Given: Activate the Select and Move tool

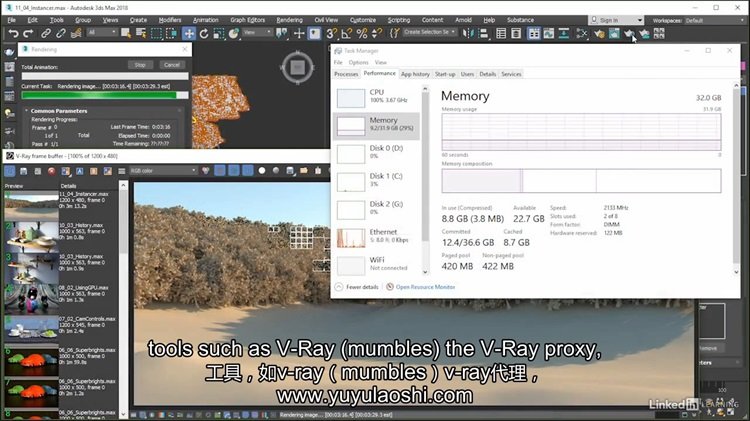Looking at the screenshot, I should (189, 33).
